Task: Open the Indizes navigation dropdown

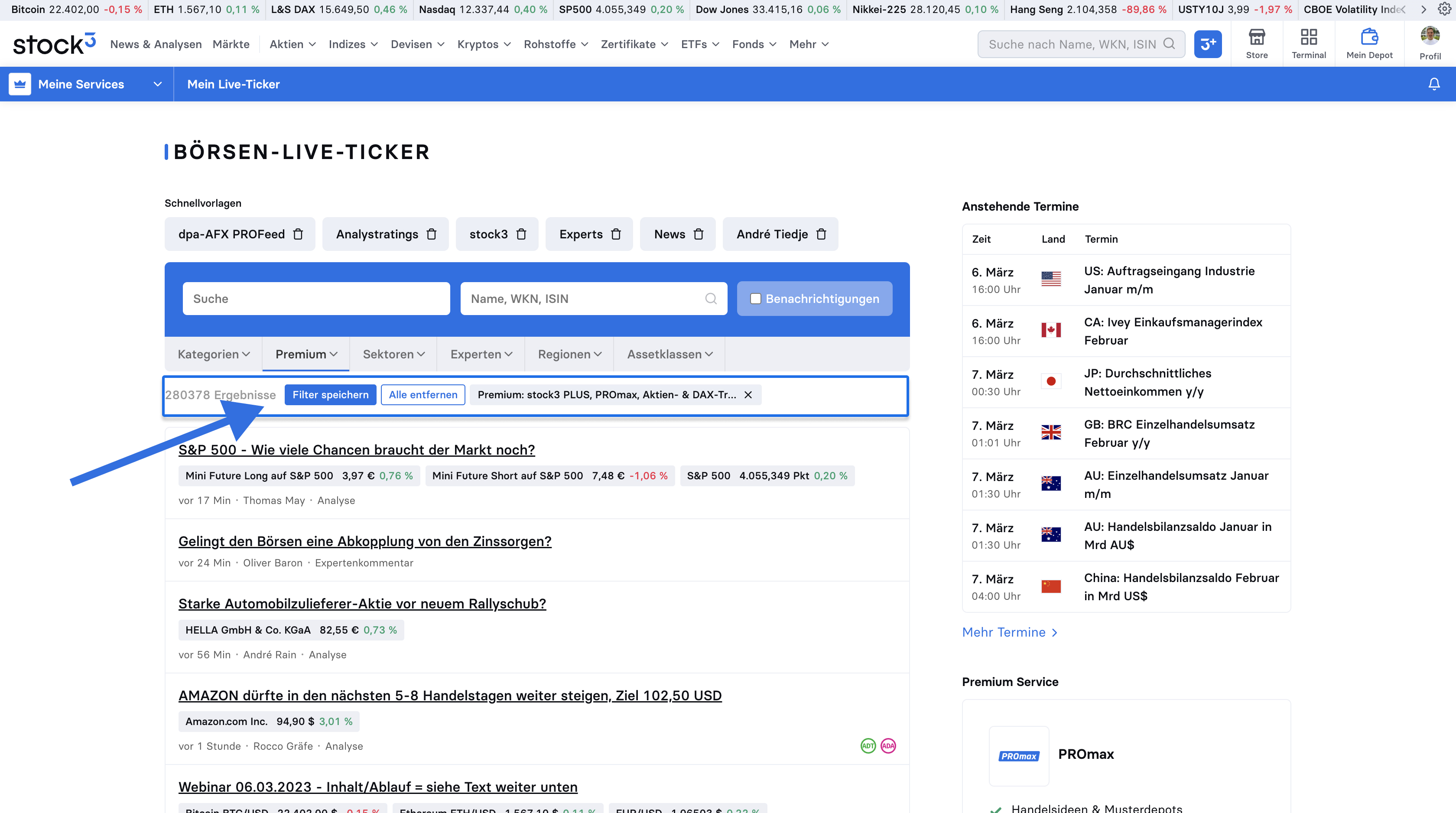Action: (x=353, y=44)
